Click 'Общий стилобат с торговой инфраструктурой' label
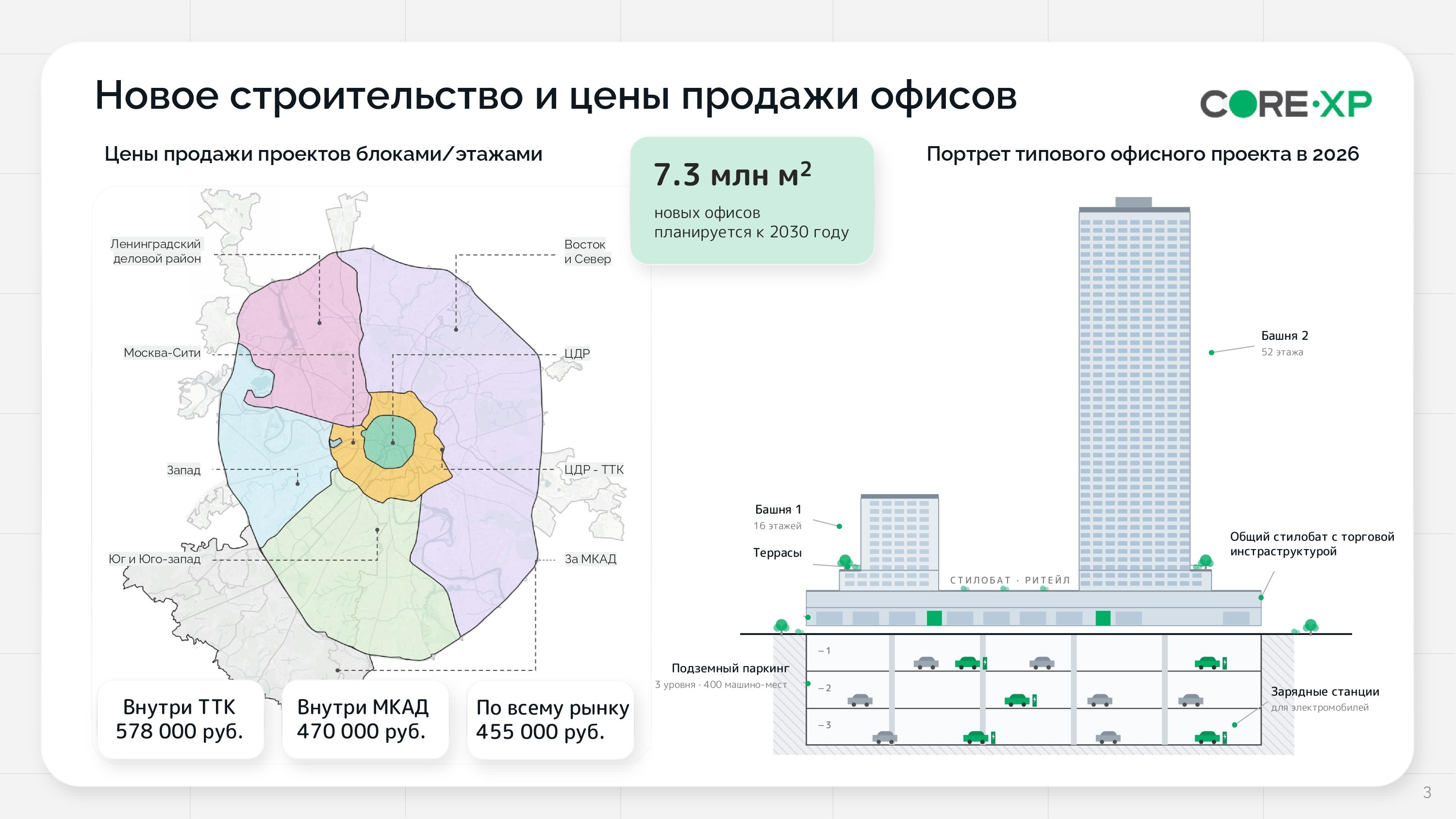The width and height of the screenshot is (1456, 819). point(1312,544)
